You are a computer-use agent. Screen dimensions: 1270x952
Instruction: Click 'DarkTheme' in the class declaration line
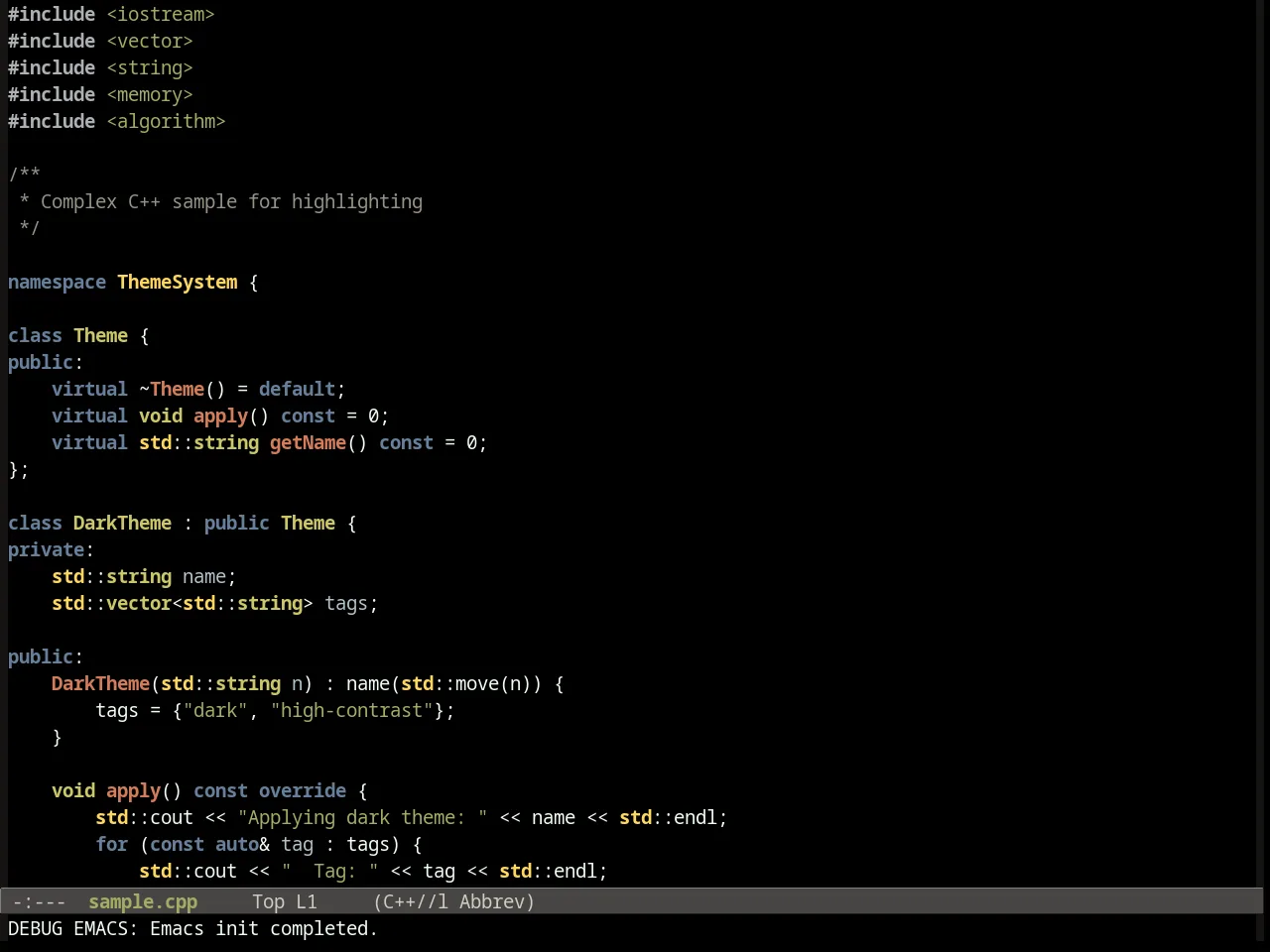click(x=122, y=523)
